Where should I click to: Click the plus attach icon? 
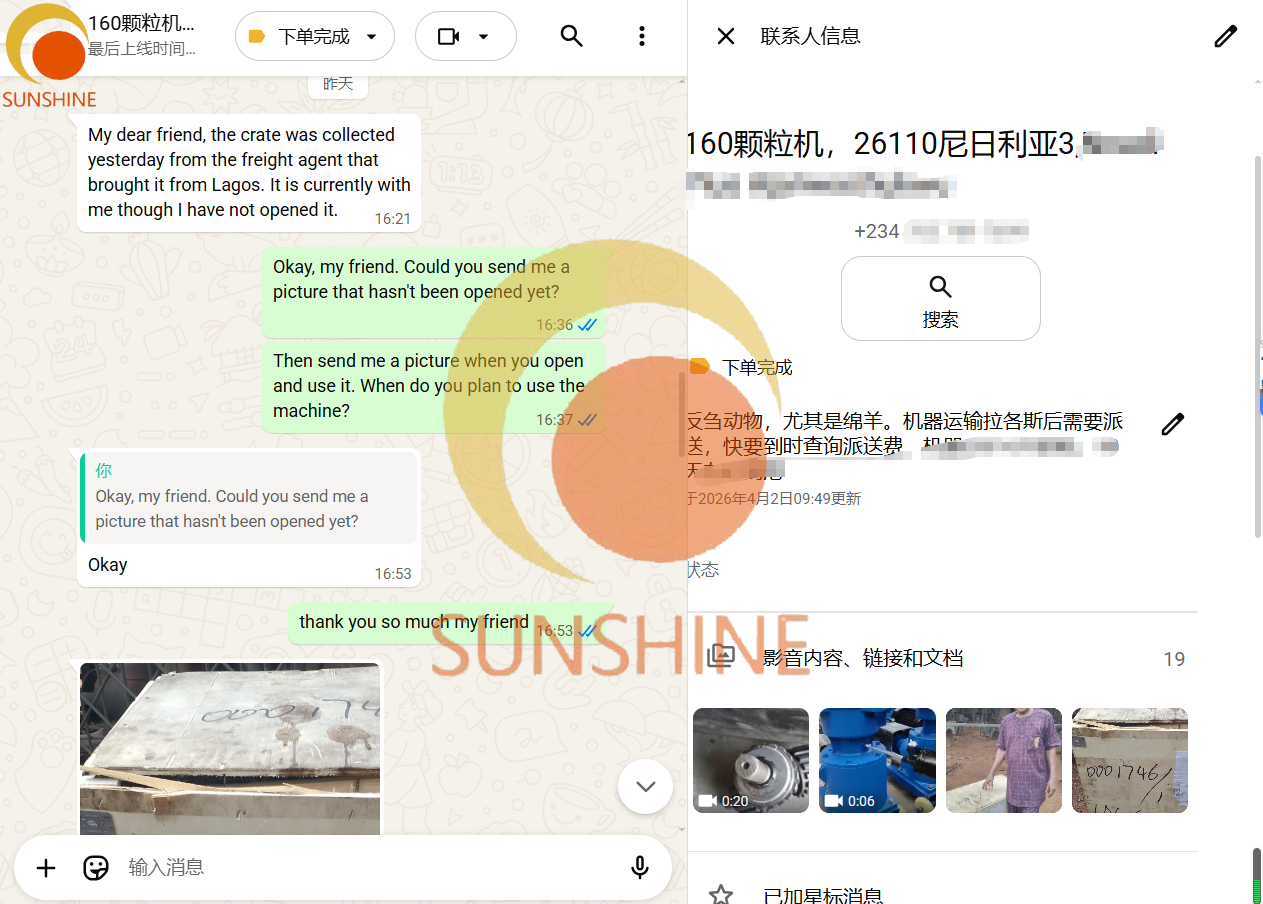[46, 867]
